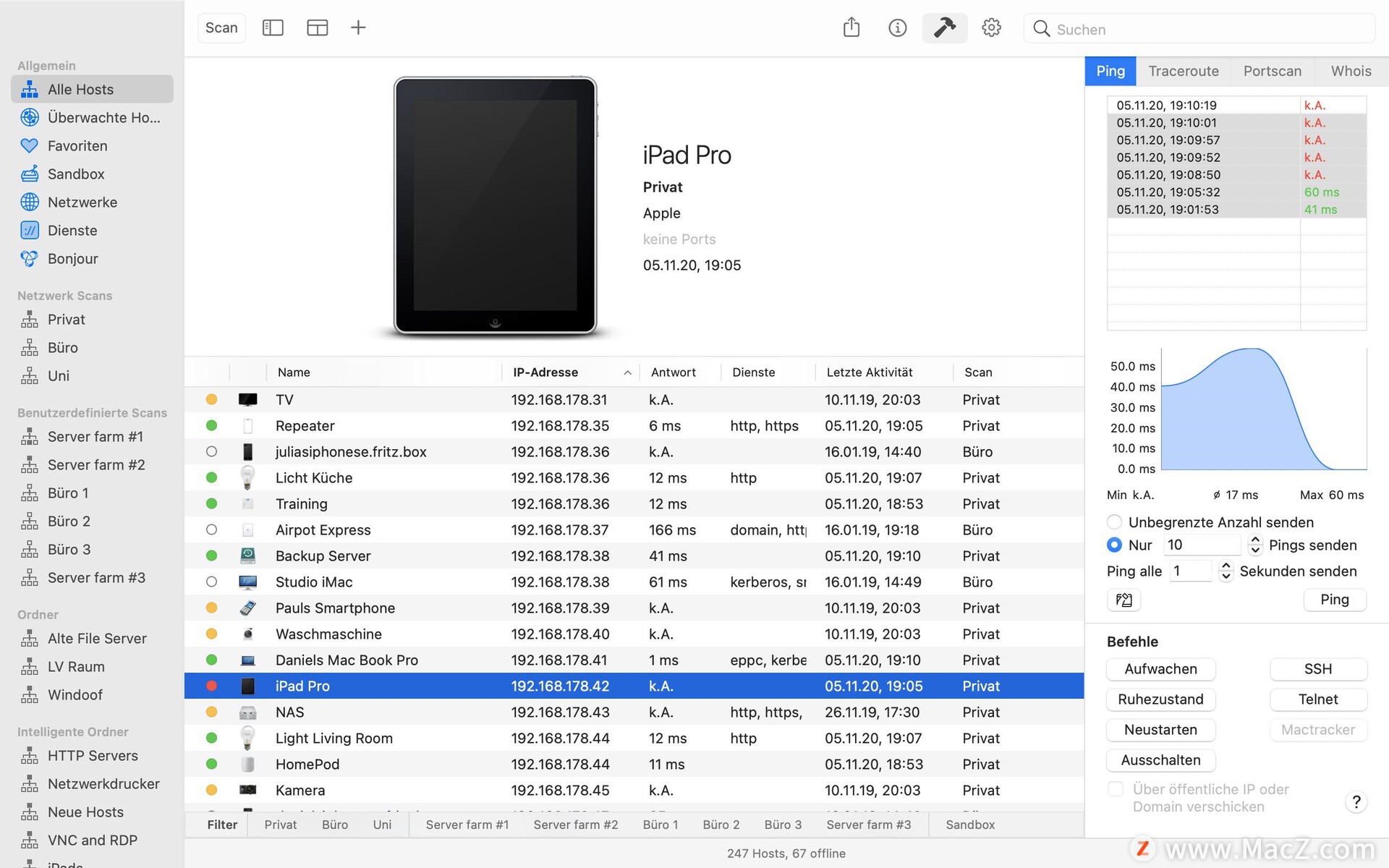Toggle the hammer tools panel icon
Image resolution: width=1389 pixels, height=868 pixels.
coord(944,28)
